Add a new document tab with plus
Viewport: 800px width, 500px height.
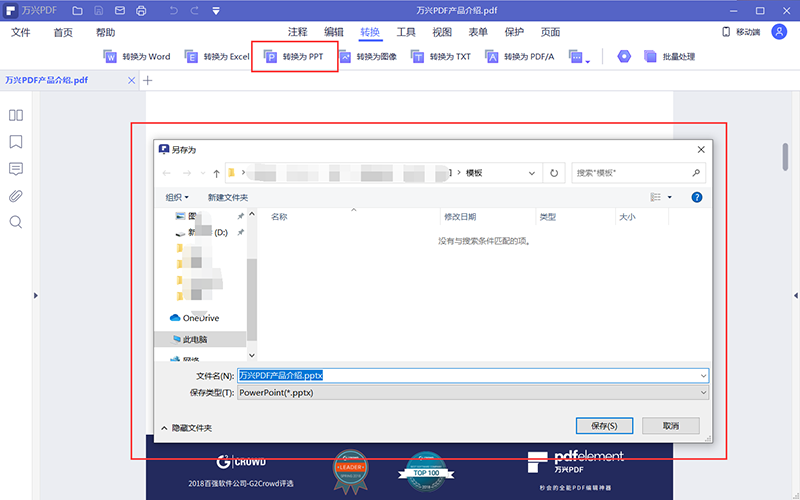pyautogui.click(x=147, y=81)
